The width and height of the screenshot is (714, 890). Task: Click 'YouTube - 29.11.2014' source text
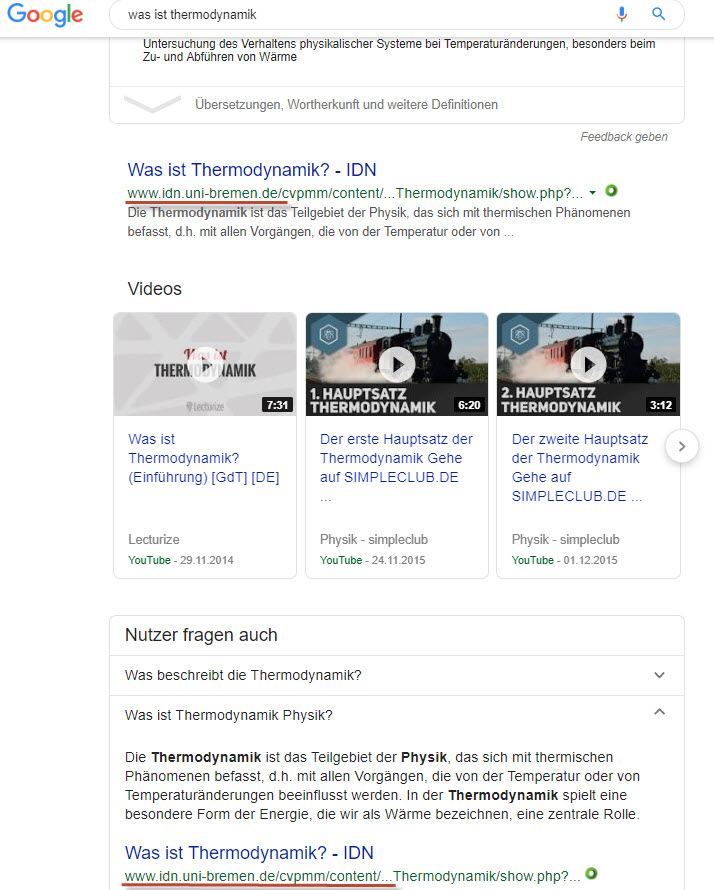180,560
